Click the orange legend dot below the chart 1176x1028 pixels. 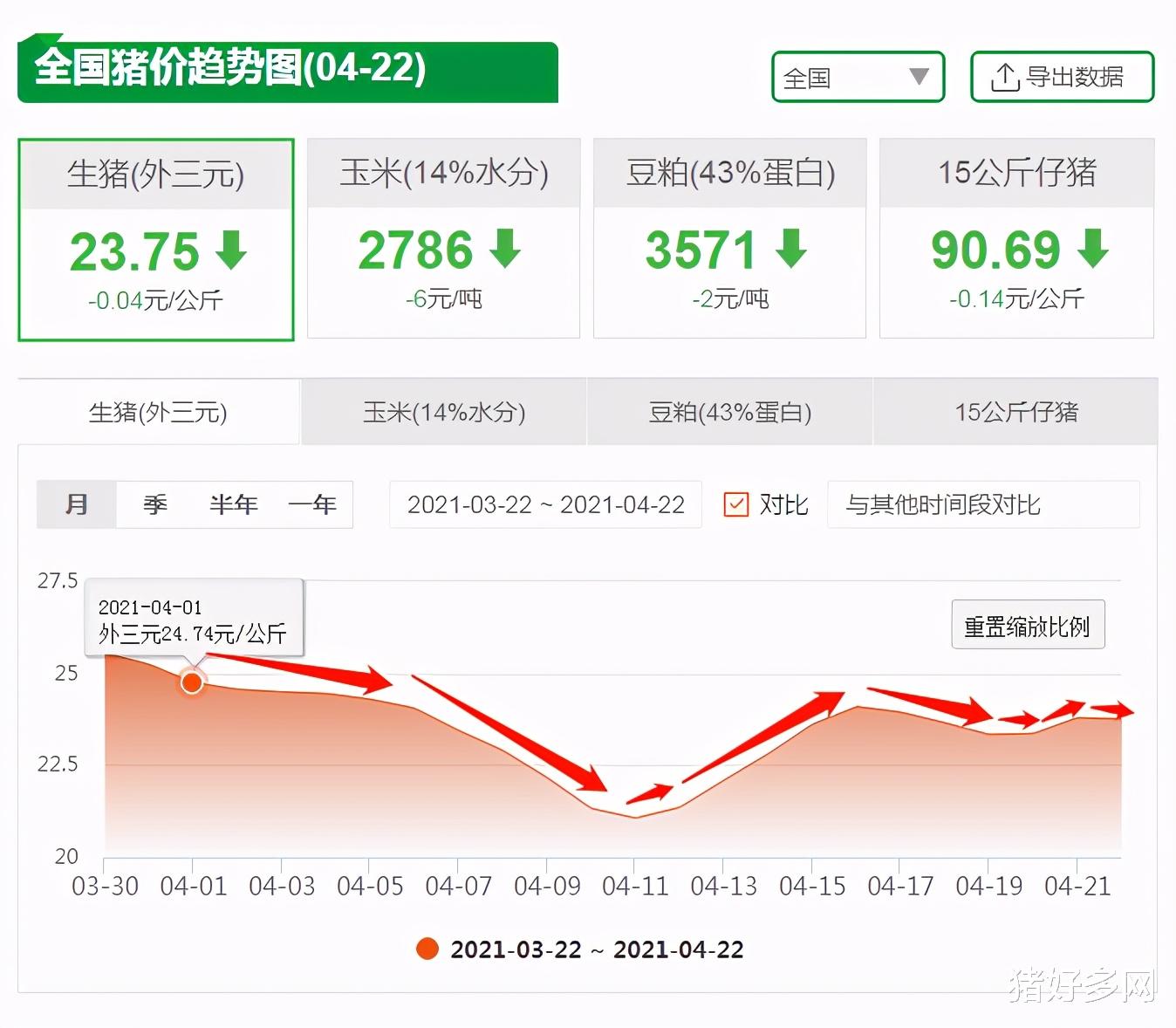tap(427, 949)
